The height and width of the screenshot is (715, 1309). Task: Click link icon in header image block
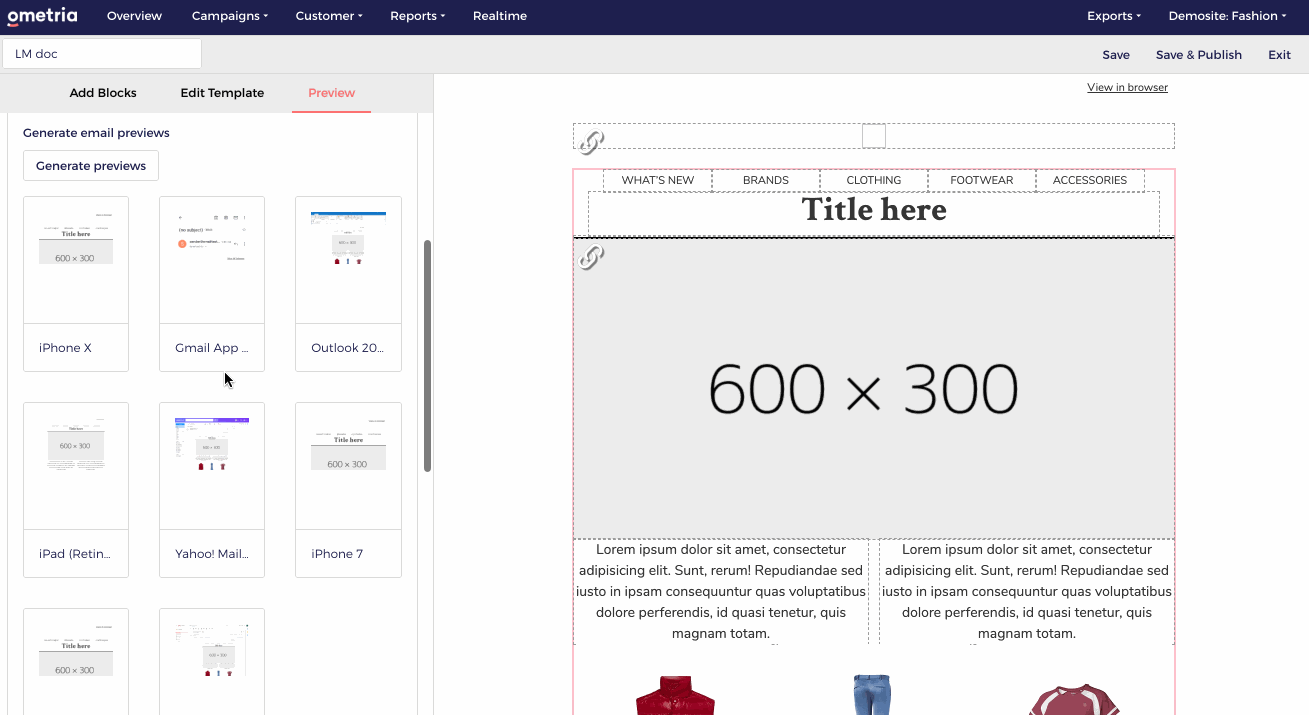(591, 143)
